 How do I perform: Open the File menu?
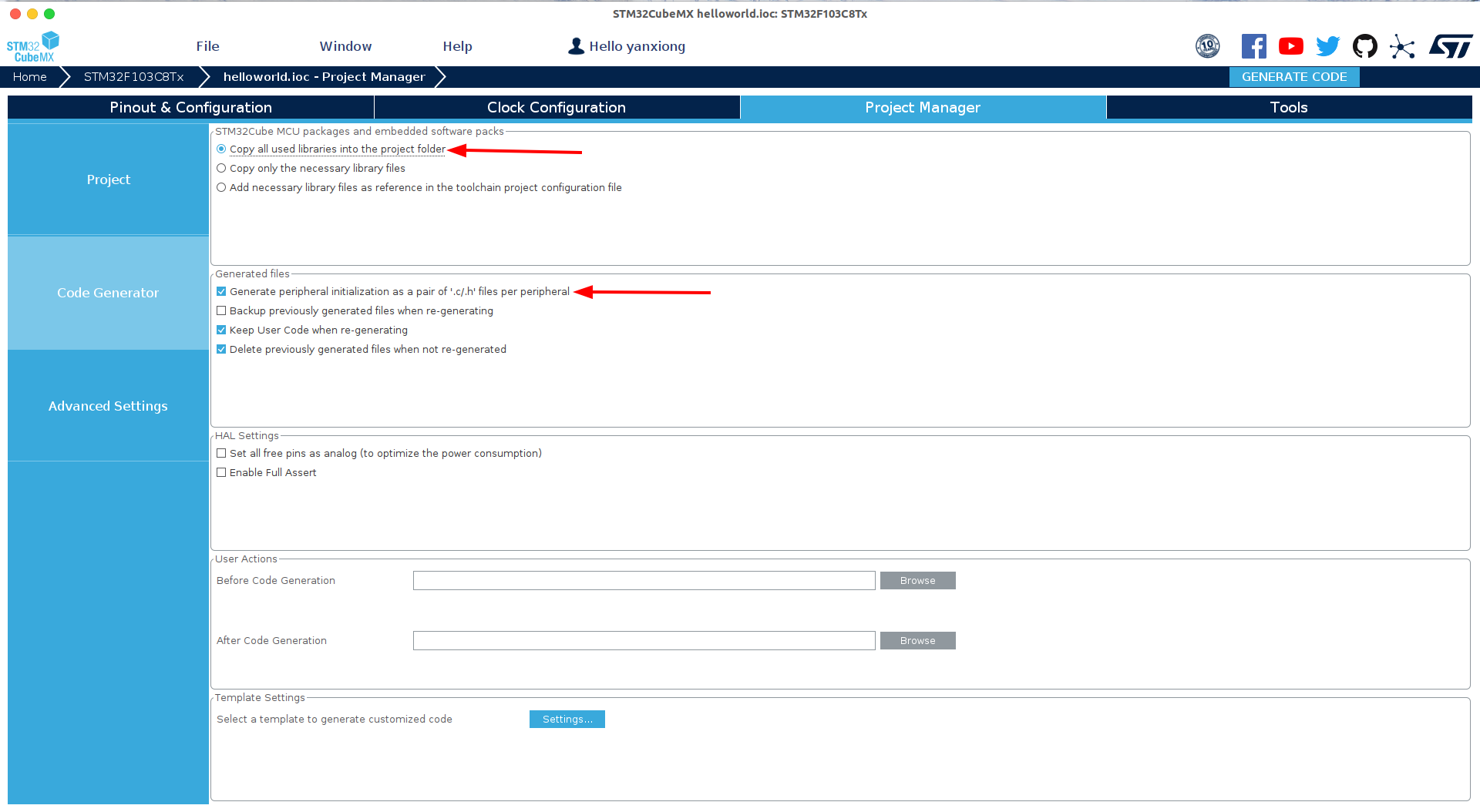pos(207,46)
